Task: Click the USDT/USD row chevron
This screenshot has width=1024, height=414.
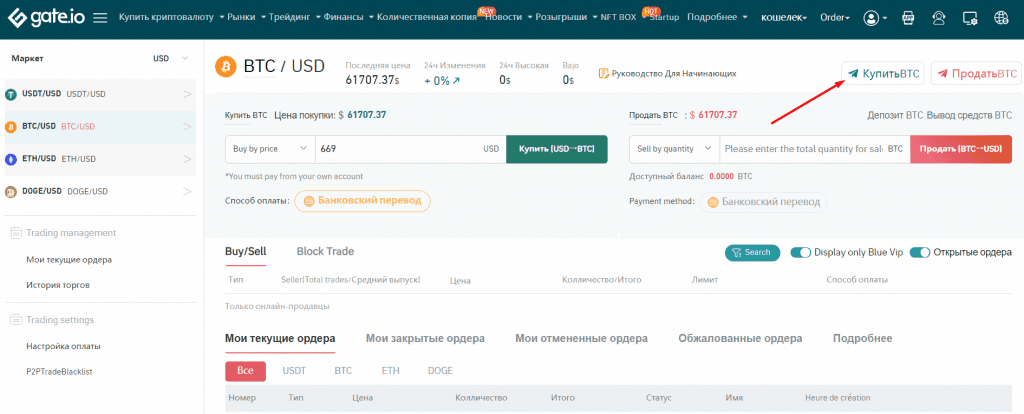Action: coord(187,94)
